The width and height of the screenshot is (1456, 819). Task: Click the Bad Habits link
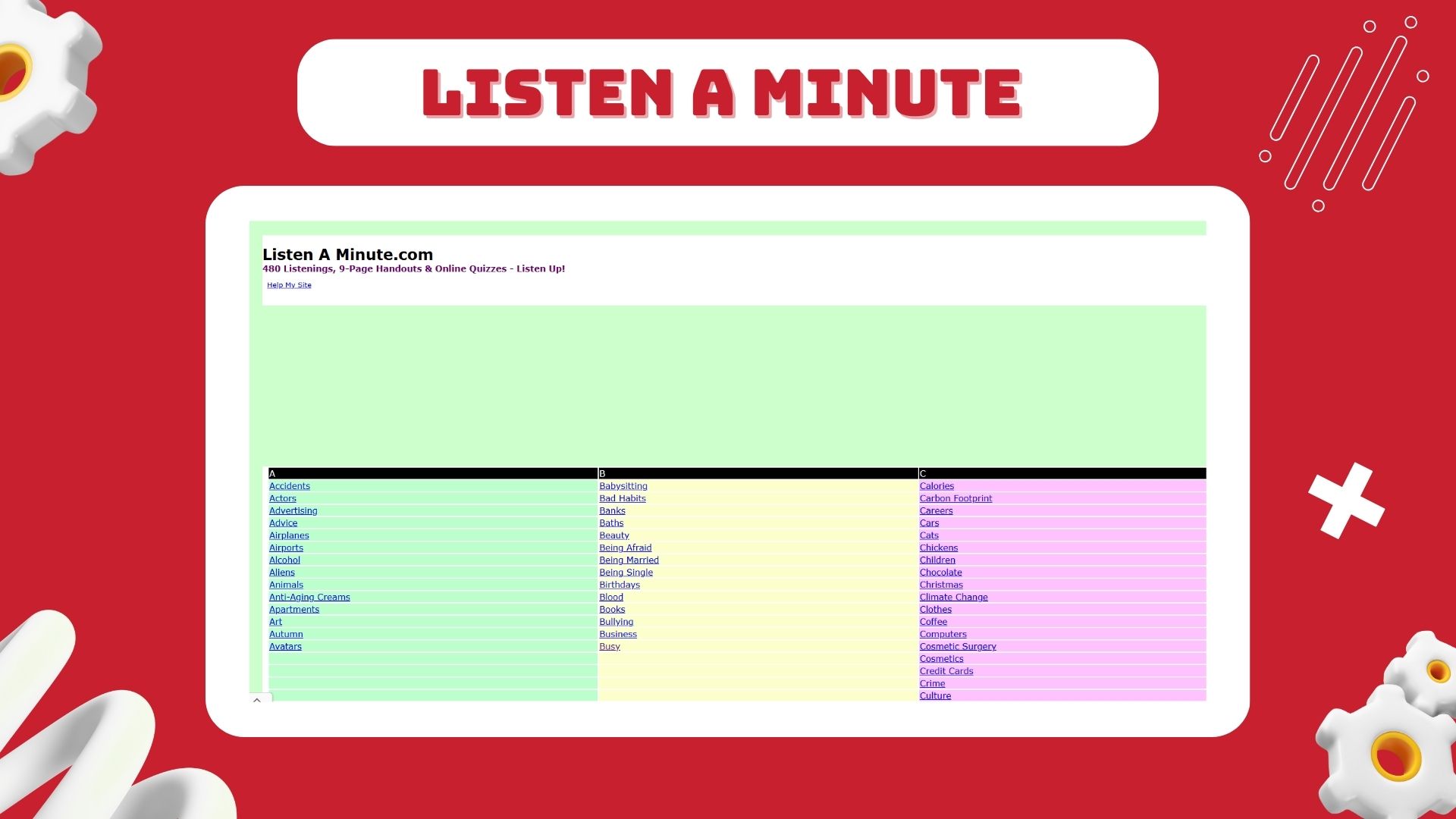pos(622,498)
